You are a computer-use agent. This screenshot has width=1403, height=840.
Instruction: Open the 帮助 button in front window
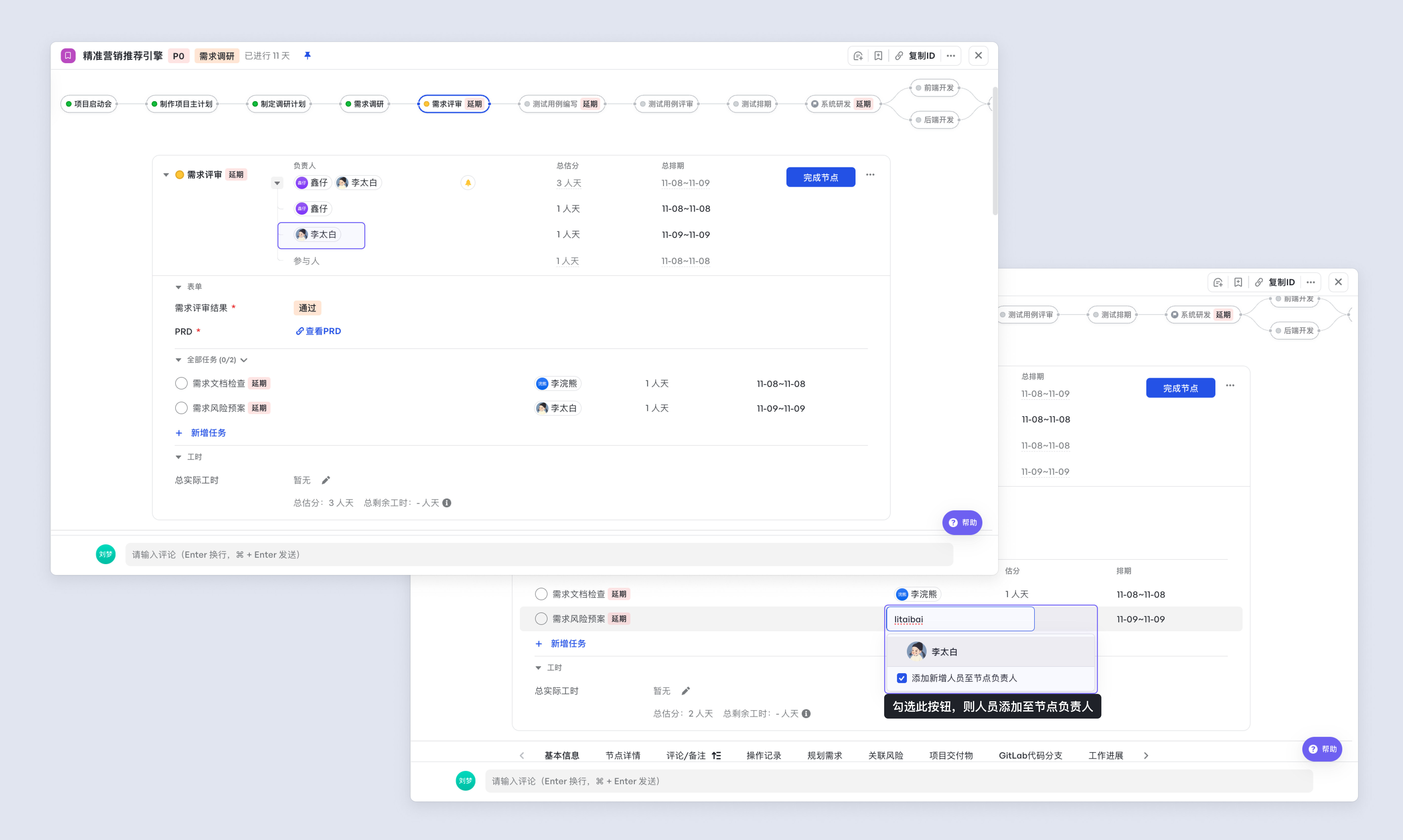[962, 522]
